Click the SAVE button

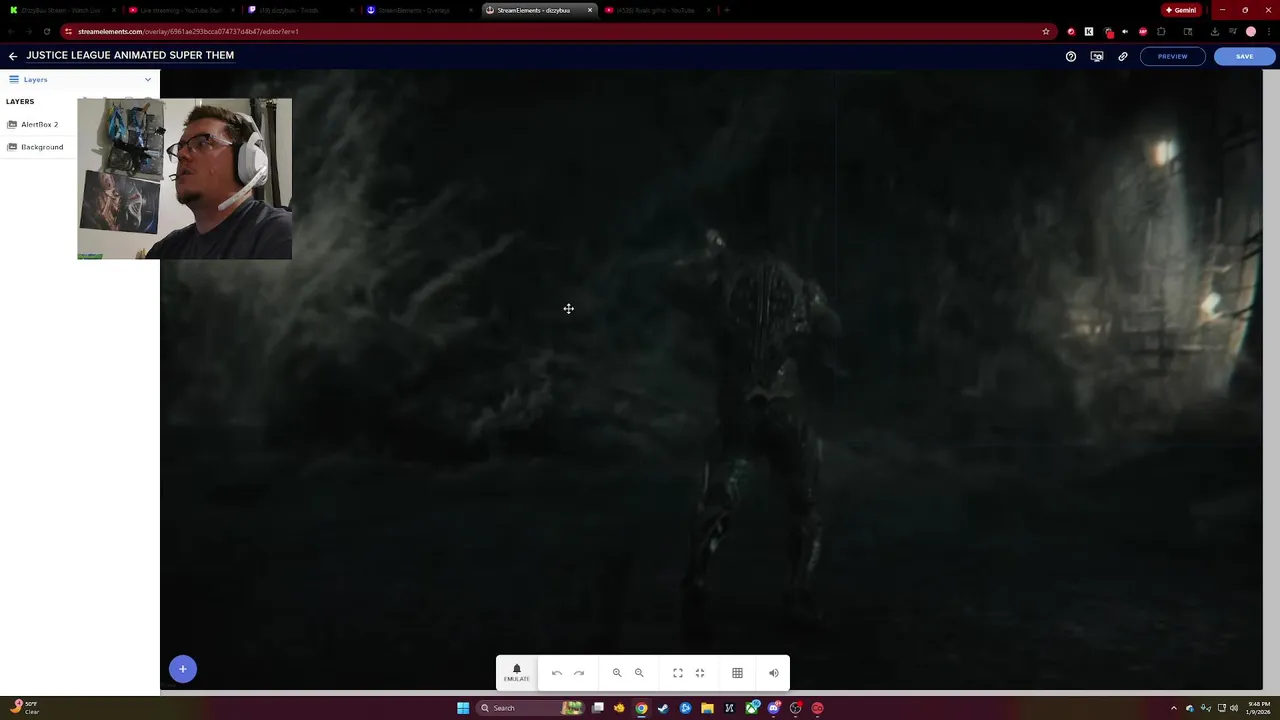tap(1244, 56)
